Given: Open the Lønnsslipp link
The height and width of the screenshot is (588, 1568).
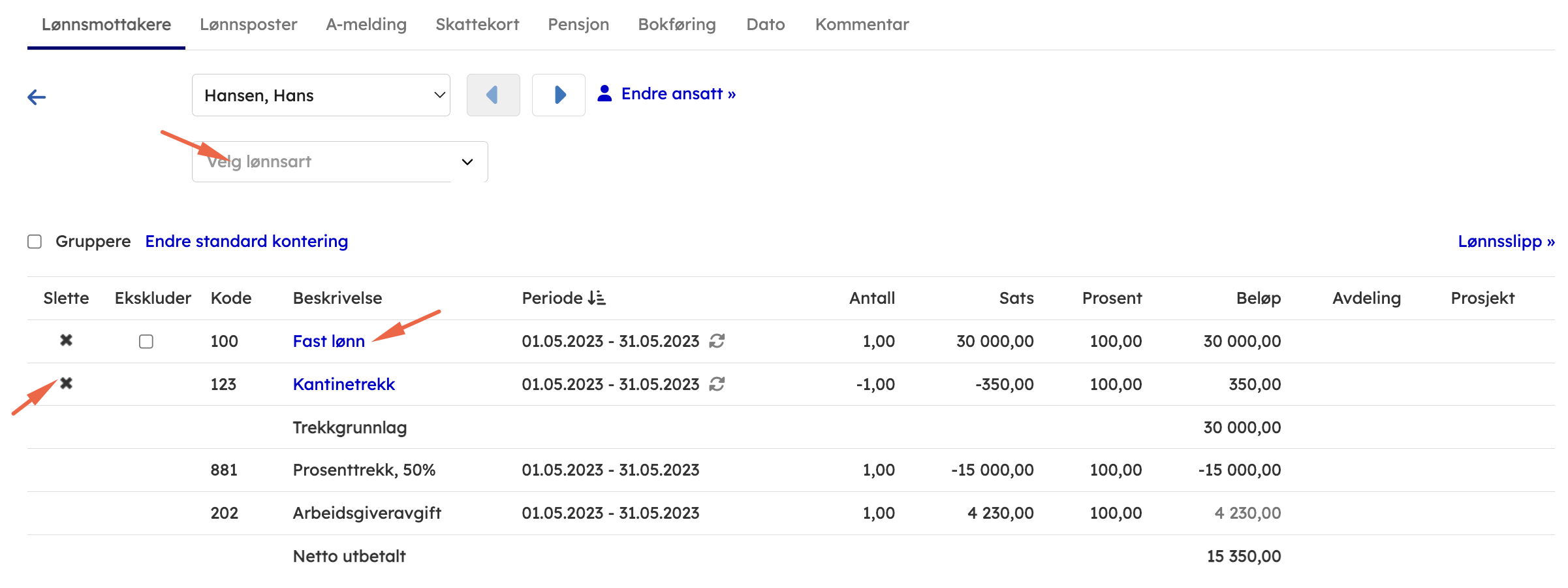Looking at the screenshot, I should (1505, 242).
